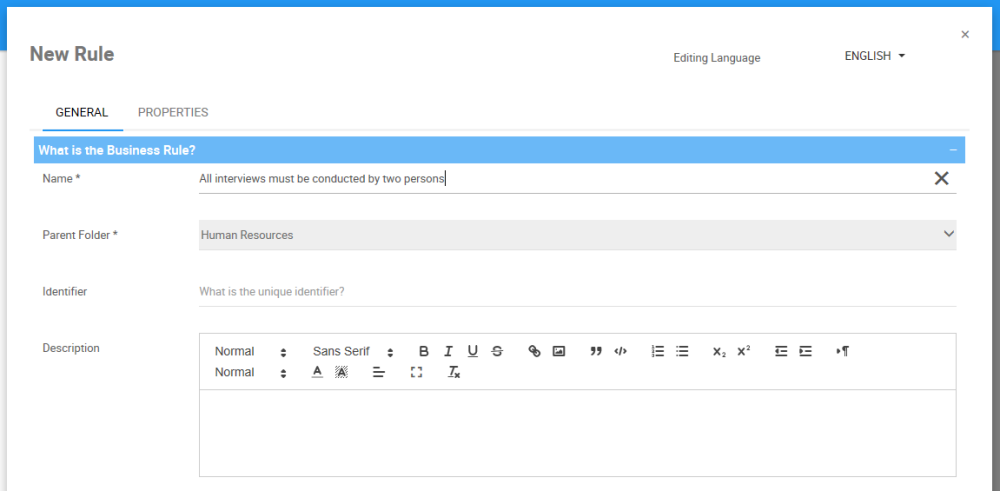The height and width of the screenshot is (491, 1000).
Task: Toggle strikethrough formatting
Action: point(497,351)
